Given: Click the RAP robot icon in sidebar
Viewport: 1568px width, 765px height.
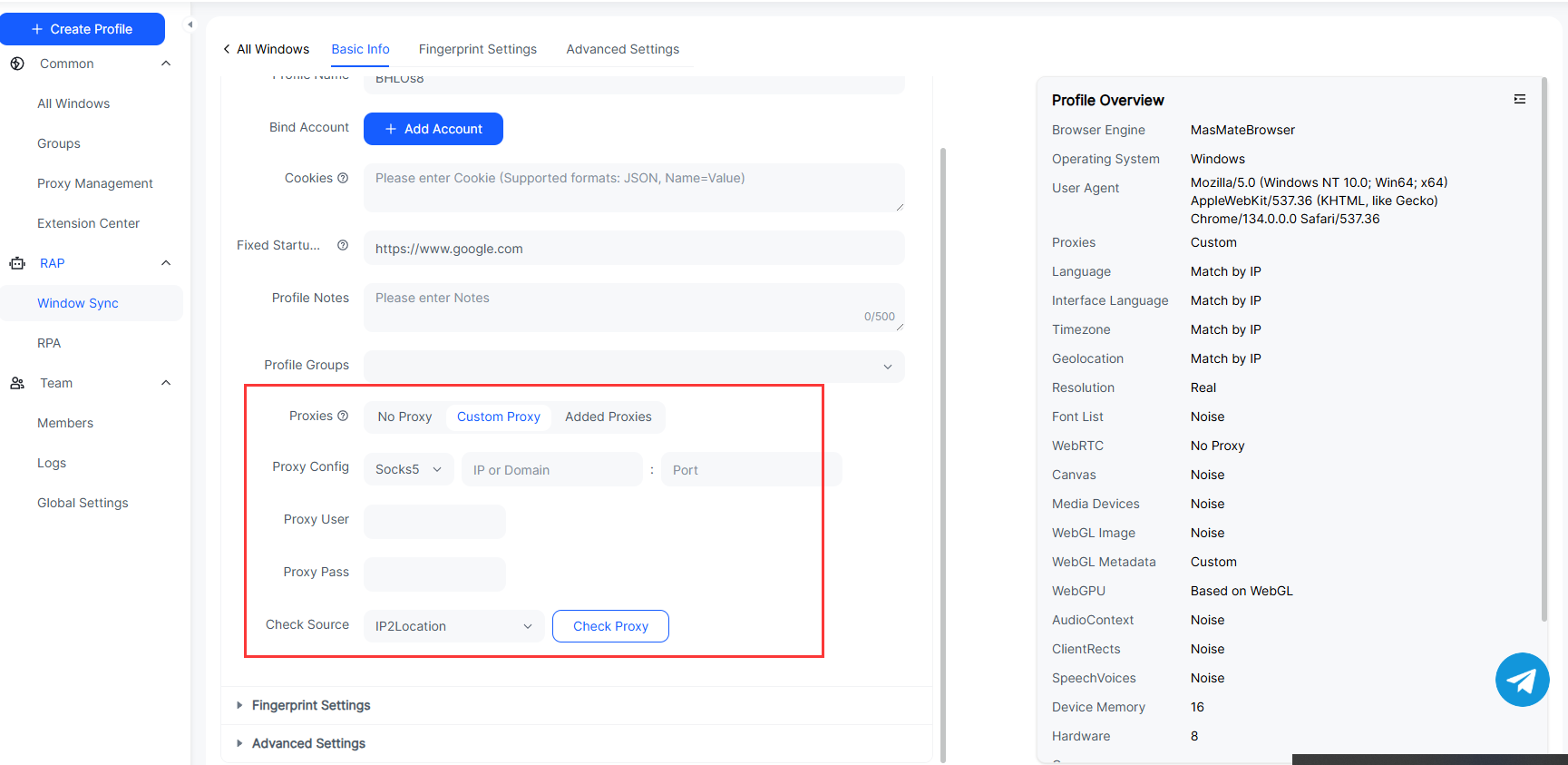Looking at the screenshot, I should point(17,263).
